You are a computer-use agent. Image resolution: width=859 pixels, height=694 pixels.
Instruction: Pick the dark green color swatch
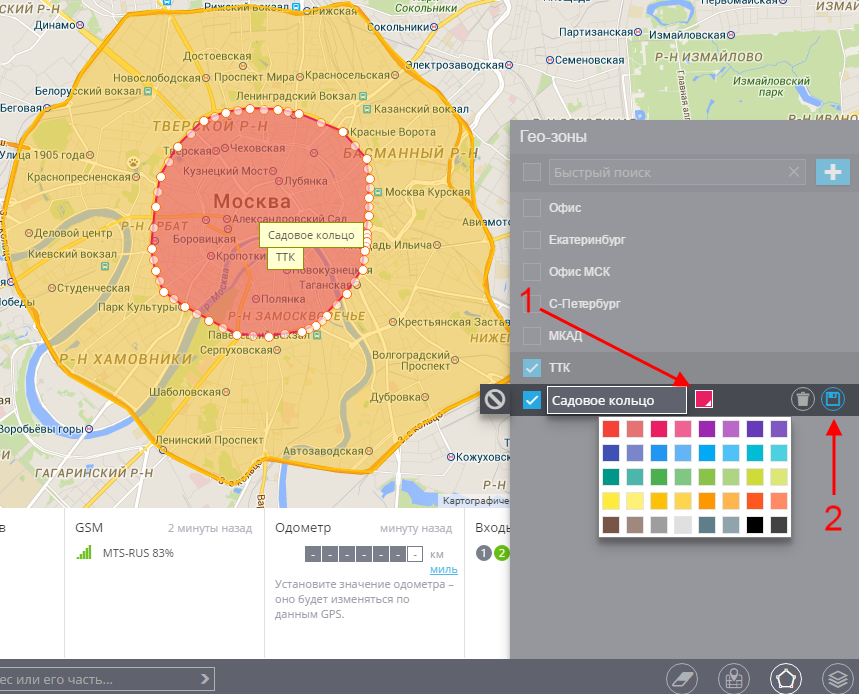tap(658, 477)
